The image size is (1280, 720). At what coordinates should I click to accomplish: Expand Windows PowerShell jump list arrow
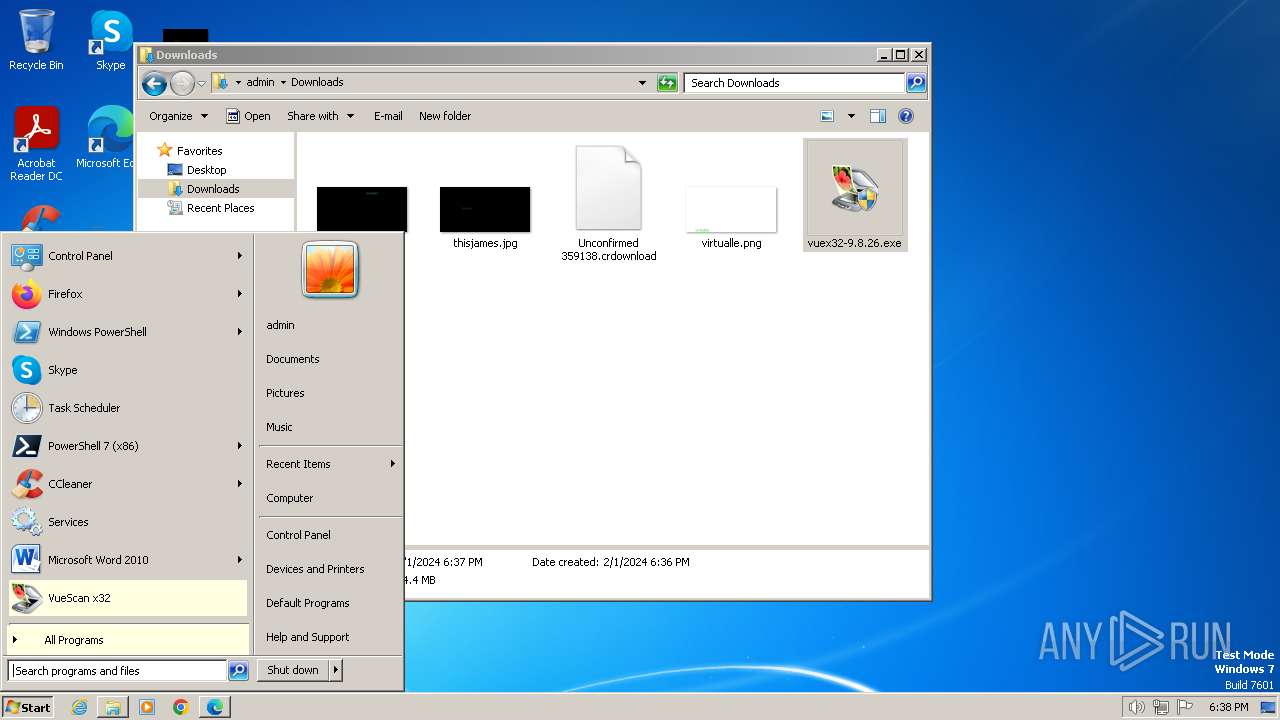coord(240,332)
